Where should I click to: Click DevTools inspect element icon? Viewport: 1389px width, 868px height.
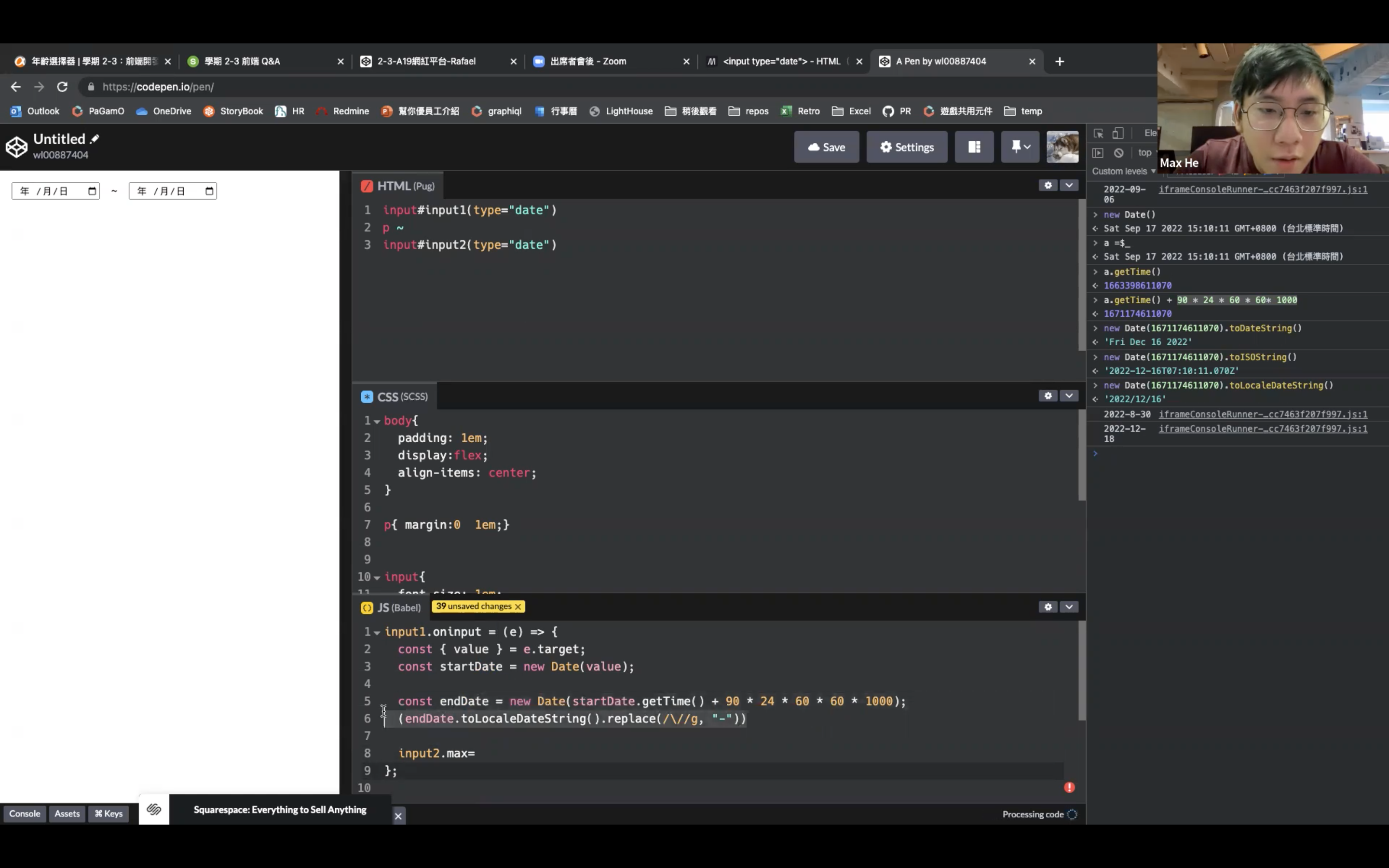(x=1098, y=133)
